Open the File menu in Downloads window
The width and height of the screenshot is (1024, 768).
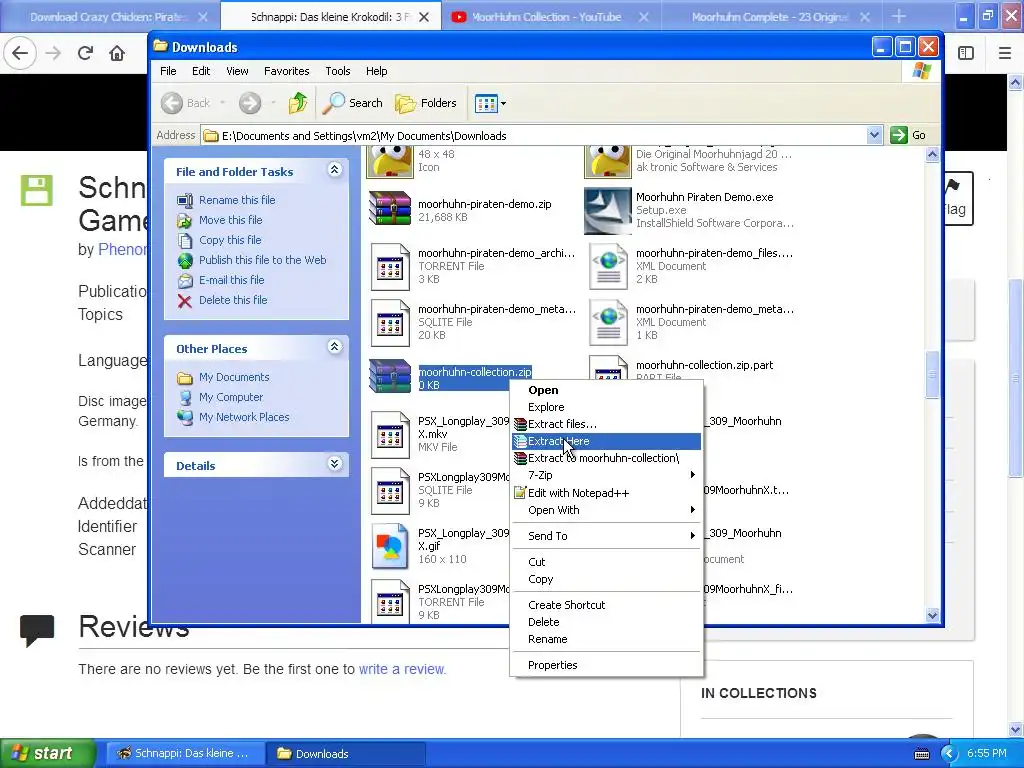coord(168,71)
